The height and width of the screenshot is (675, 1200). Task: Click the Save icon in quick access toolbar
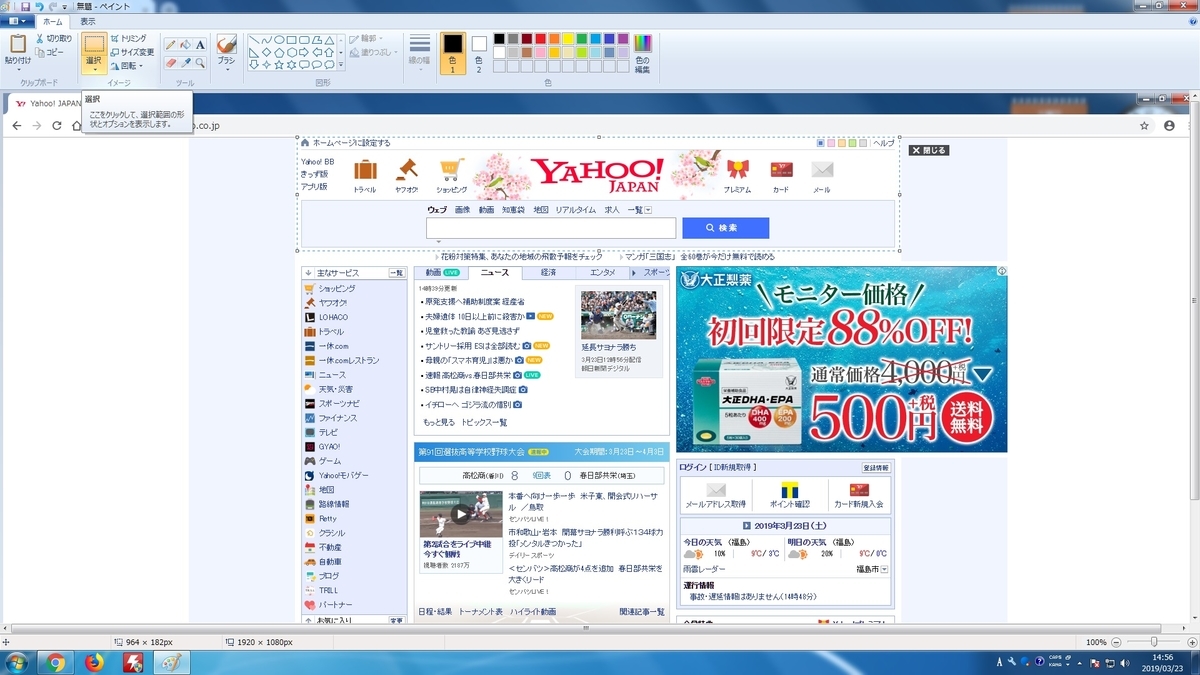(x=26, y=6)
